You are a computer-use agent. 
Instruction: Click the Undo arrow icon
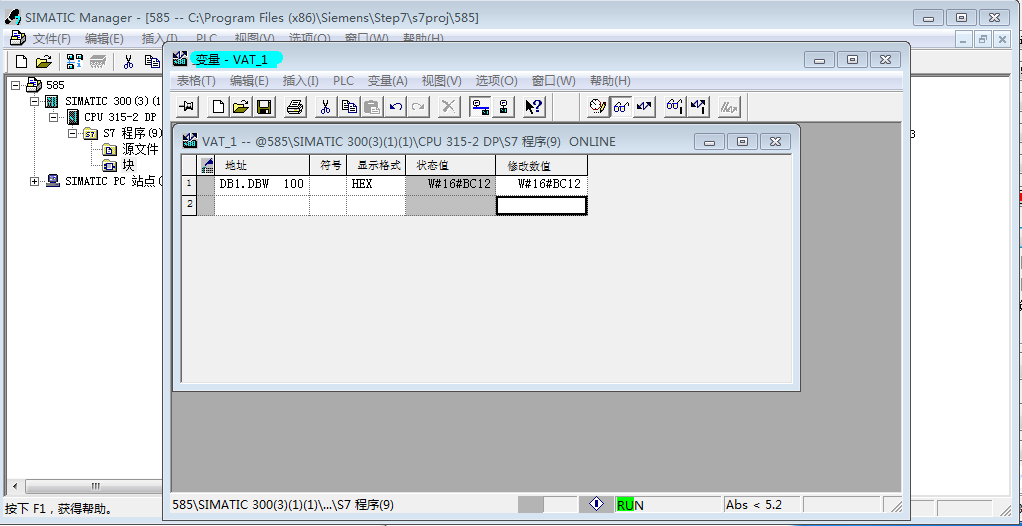(396, 107)
